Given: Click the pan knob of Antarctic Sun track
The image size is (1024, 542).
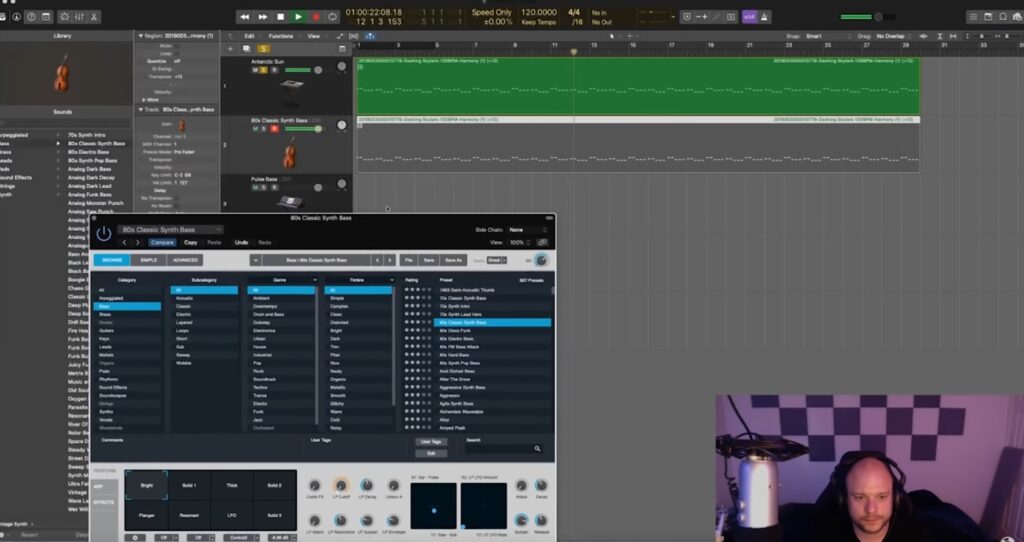Looking at the screenshot, I should pos(342,67).
